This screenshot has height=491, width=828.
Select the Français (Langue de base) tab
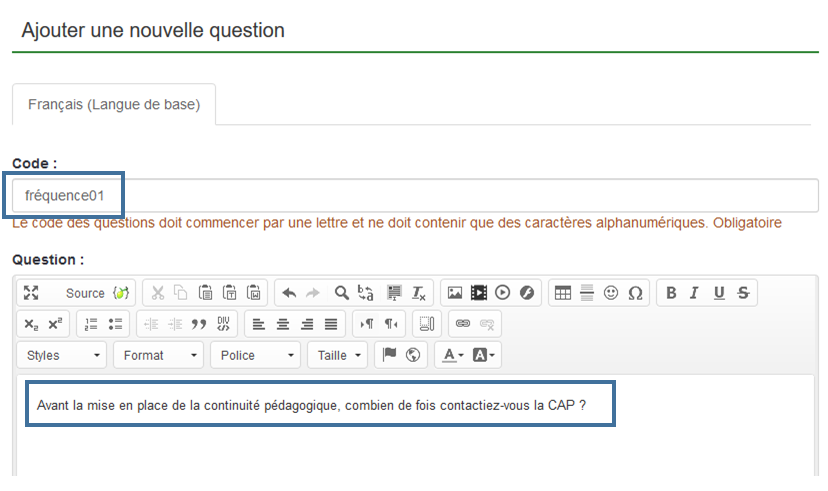[x=114, y=105]
